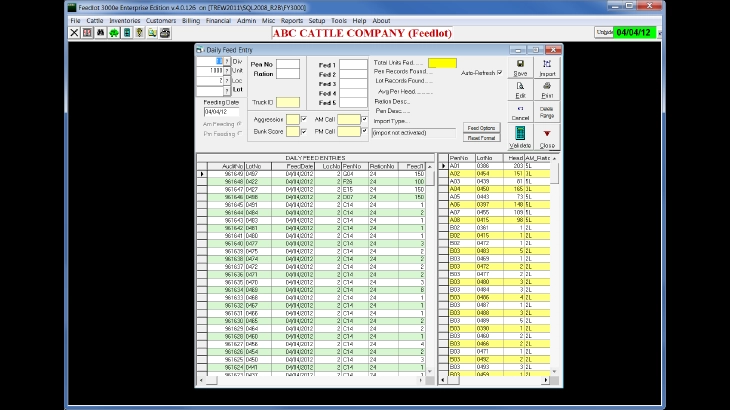Select the Am Feeding radio button
The image size is (730, 410).
click(239, 124)
